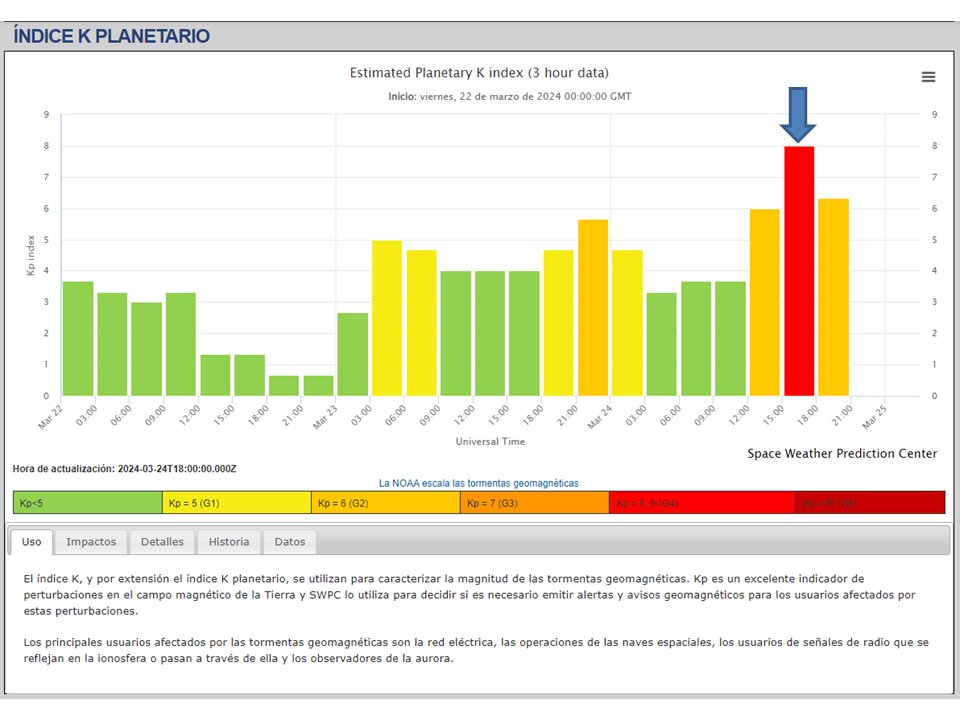The image size is (960, 720).
Task: Click the 'ÍNDICE K PLANETARIO' heading
Action: coord(111,36)
